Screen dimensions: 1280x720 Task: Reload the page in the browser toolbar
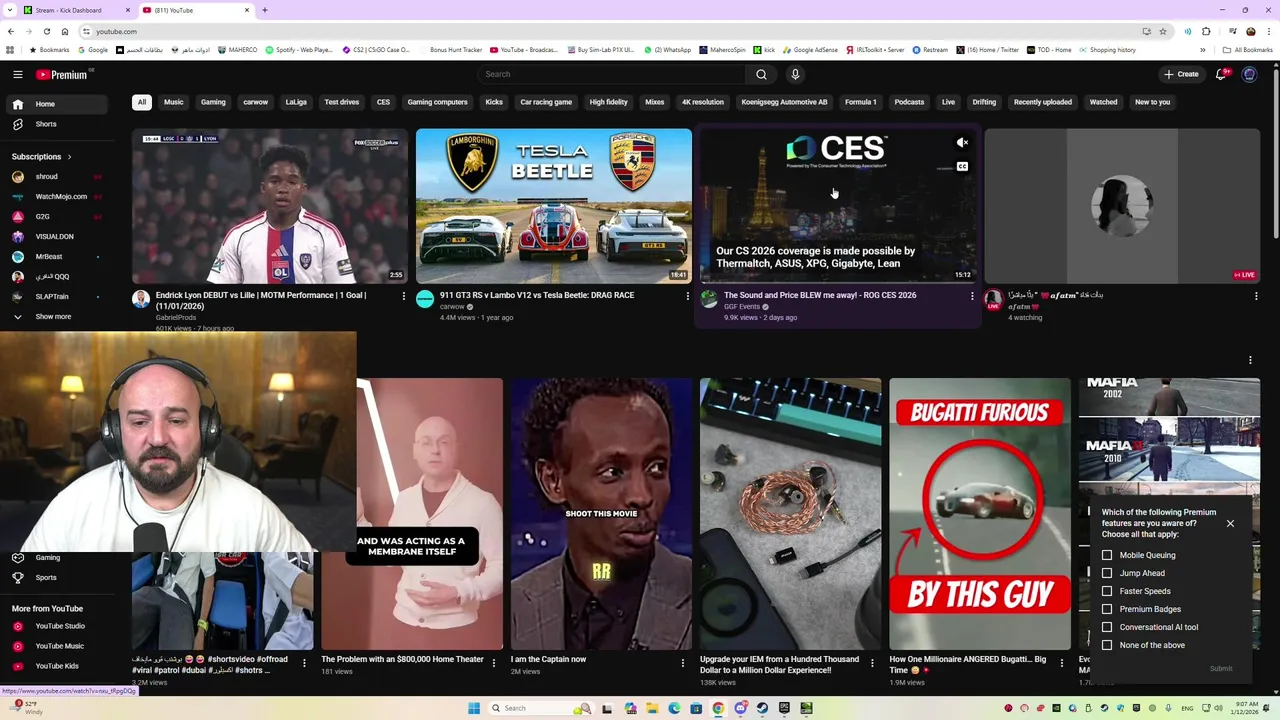[46, 31]
